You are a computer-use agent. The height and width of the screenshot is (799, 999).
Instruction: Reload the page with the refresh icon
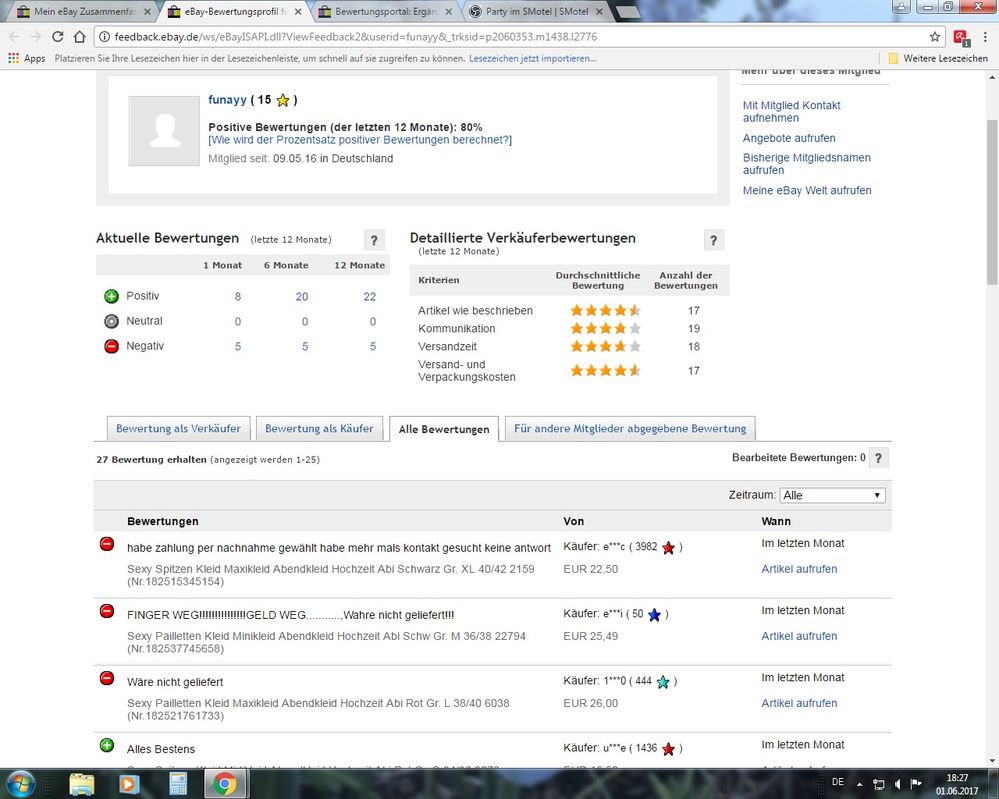[x=58, y=37]
